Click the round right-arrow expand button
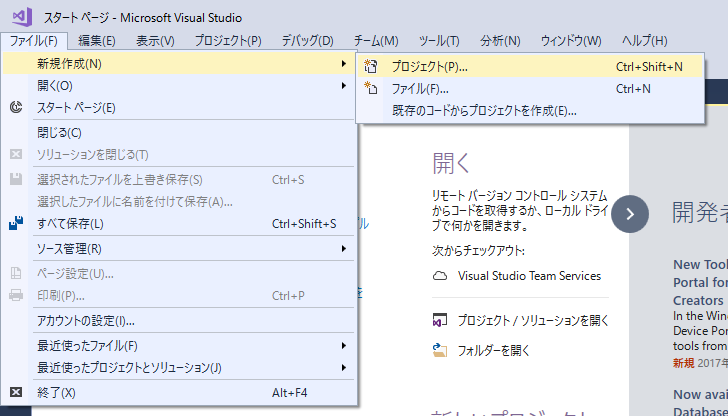728x416 pixels. click(x=630, y=214)
